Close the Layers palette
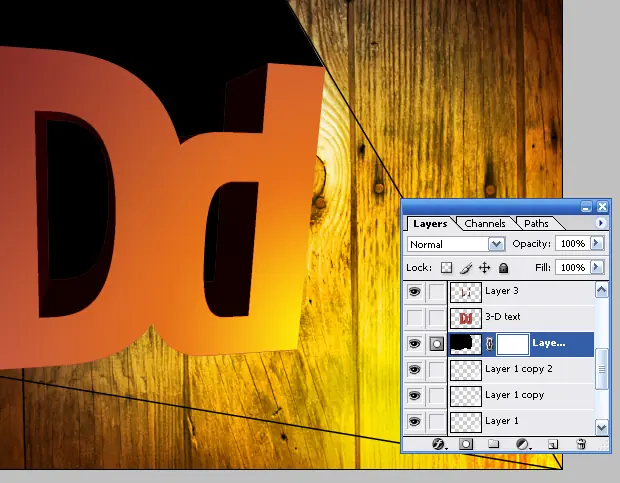The width and height of the screenshot is (620, 483). pyautogui.click(x=602, y=206)
